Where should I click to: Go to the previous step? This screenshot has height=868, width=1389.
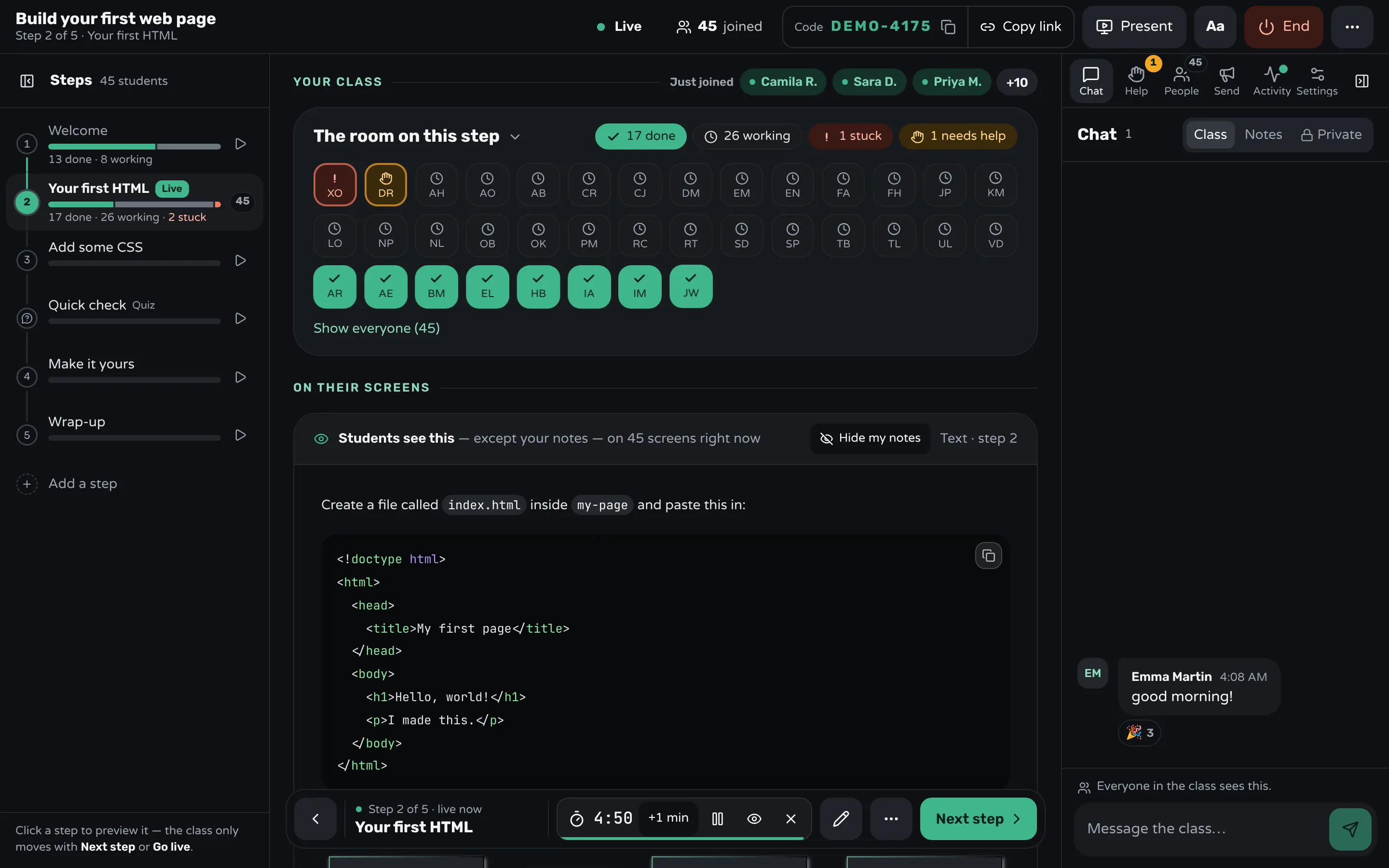pos(315,819)
